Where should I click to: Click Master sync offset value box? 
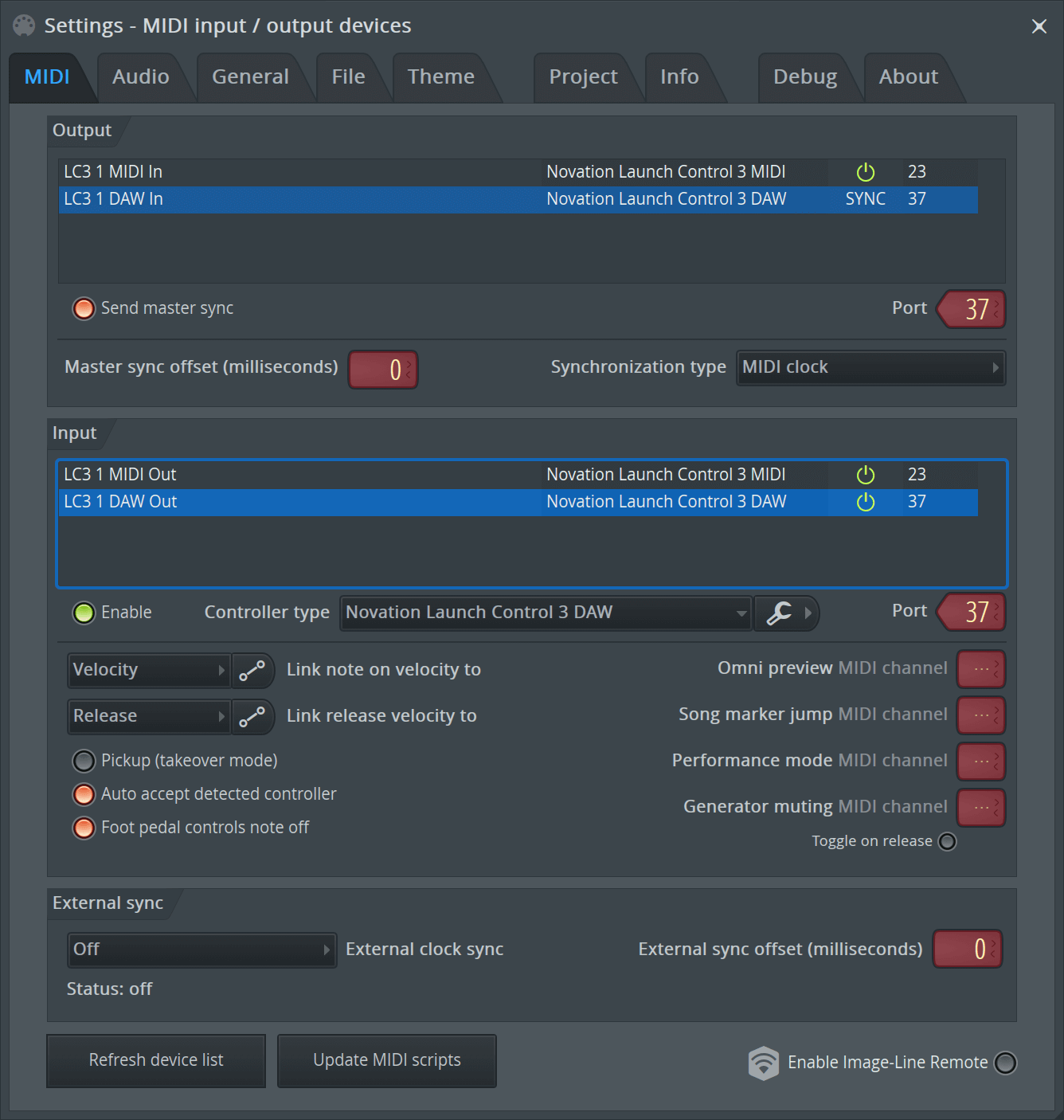tap(383, 370)
